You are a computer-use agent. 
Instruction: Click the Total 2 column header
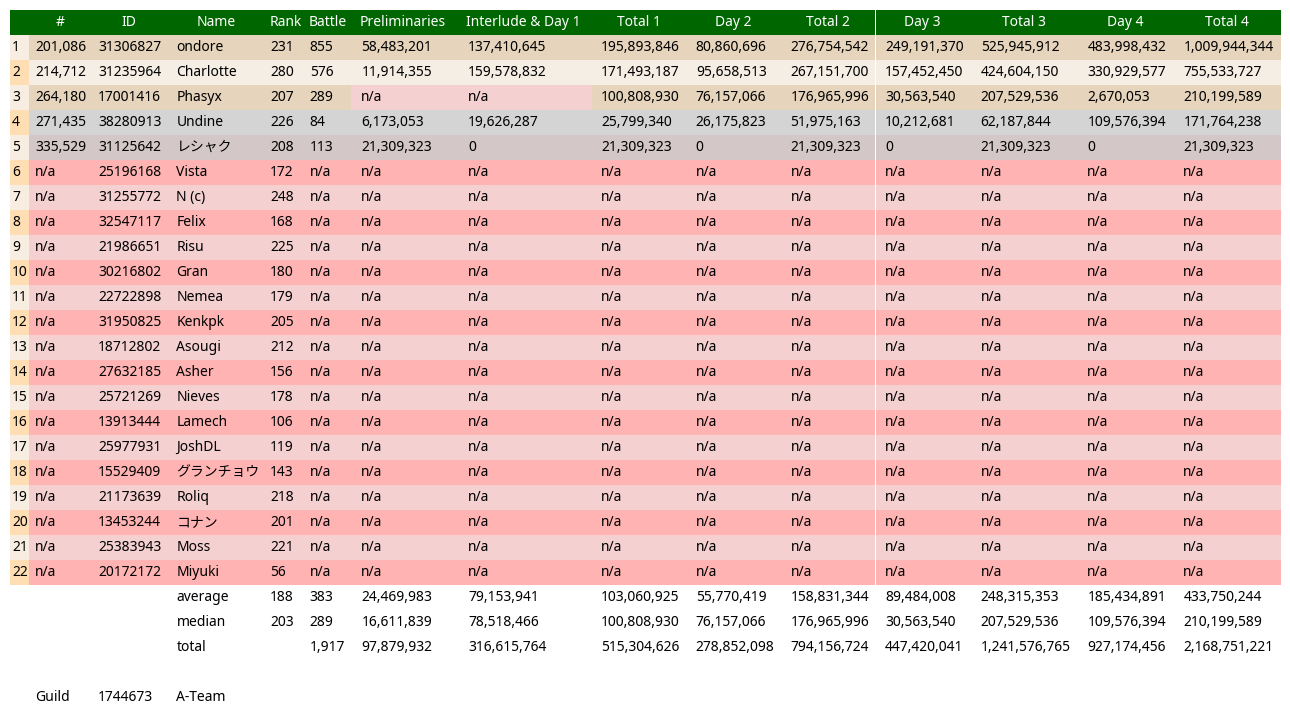coord(828,21)
